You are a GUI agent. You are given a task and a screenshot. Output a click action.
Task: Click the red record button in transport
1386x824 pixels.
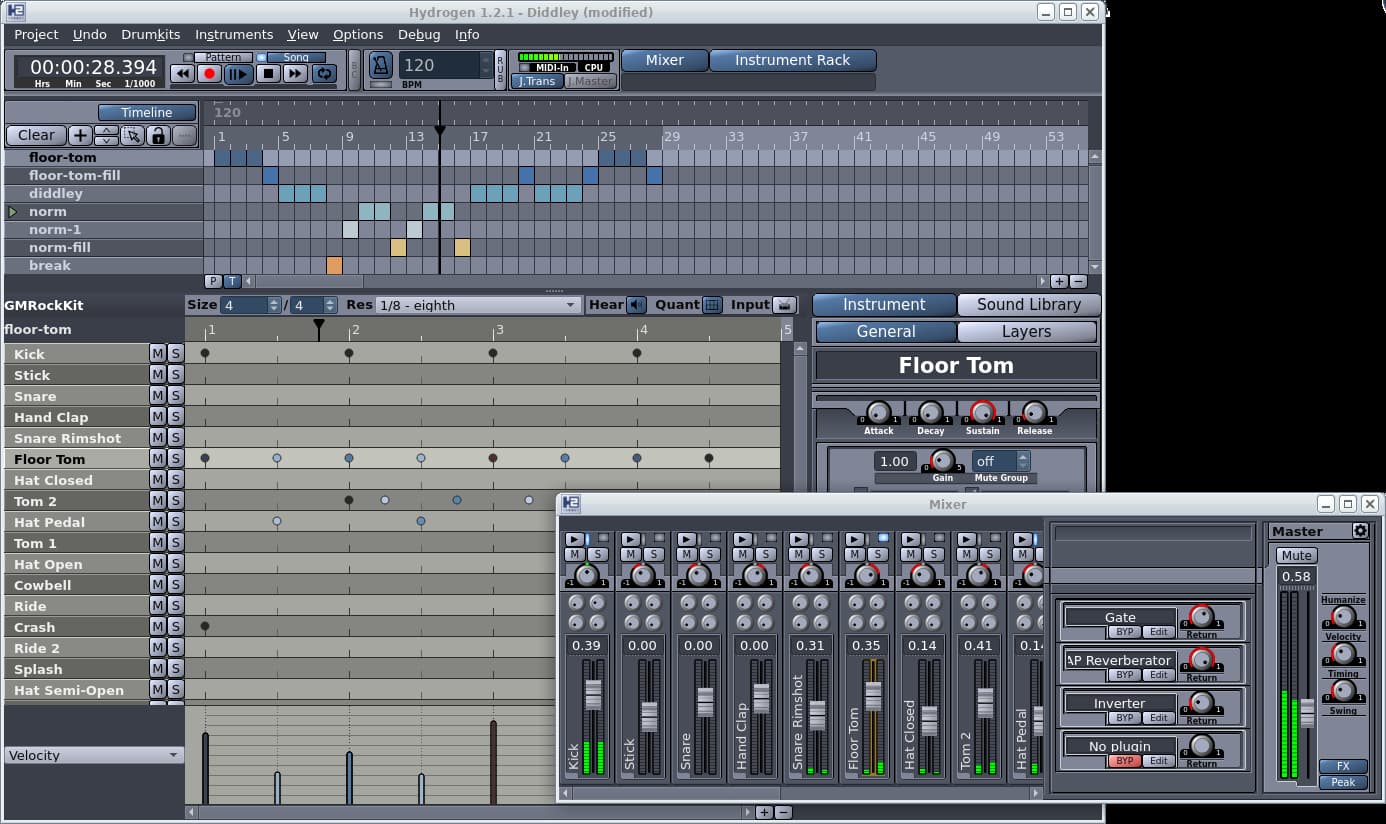[x=210, y=73]
